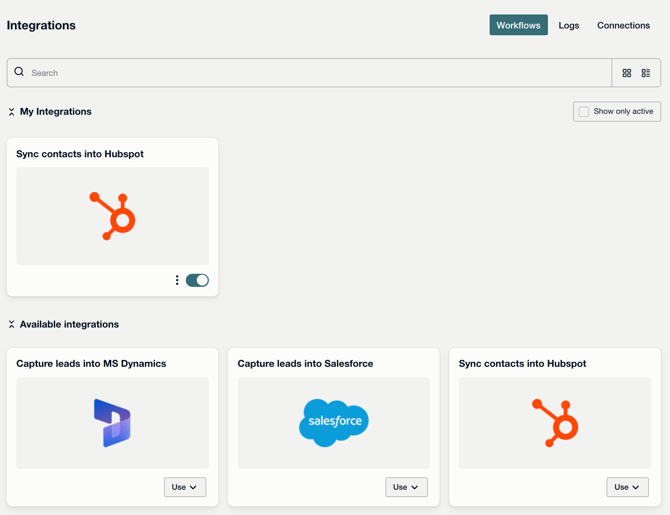This screenshot has height=515, width=670.
Task: Disable the Sync contacts into Hubspot toggle
Action: click(197, 280)
